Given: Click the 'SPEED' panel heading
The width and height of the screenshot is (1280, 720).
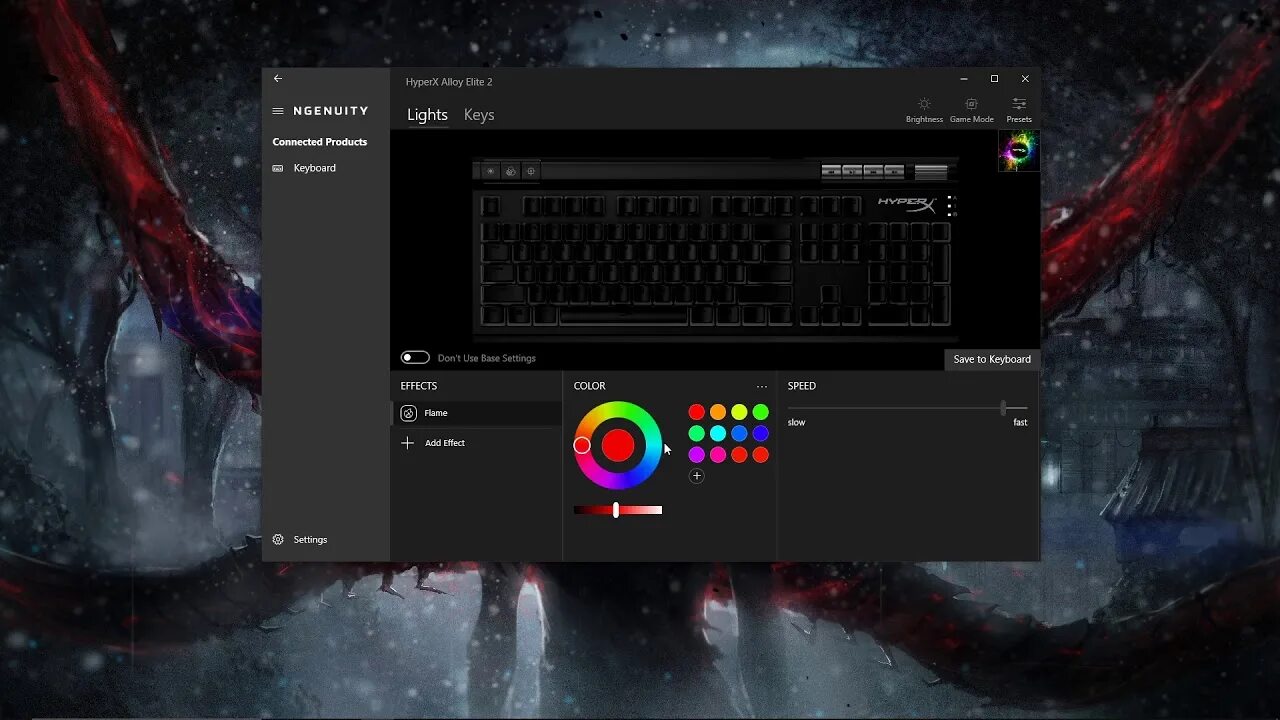Looking at the screenshot, I should [802, 386].
